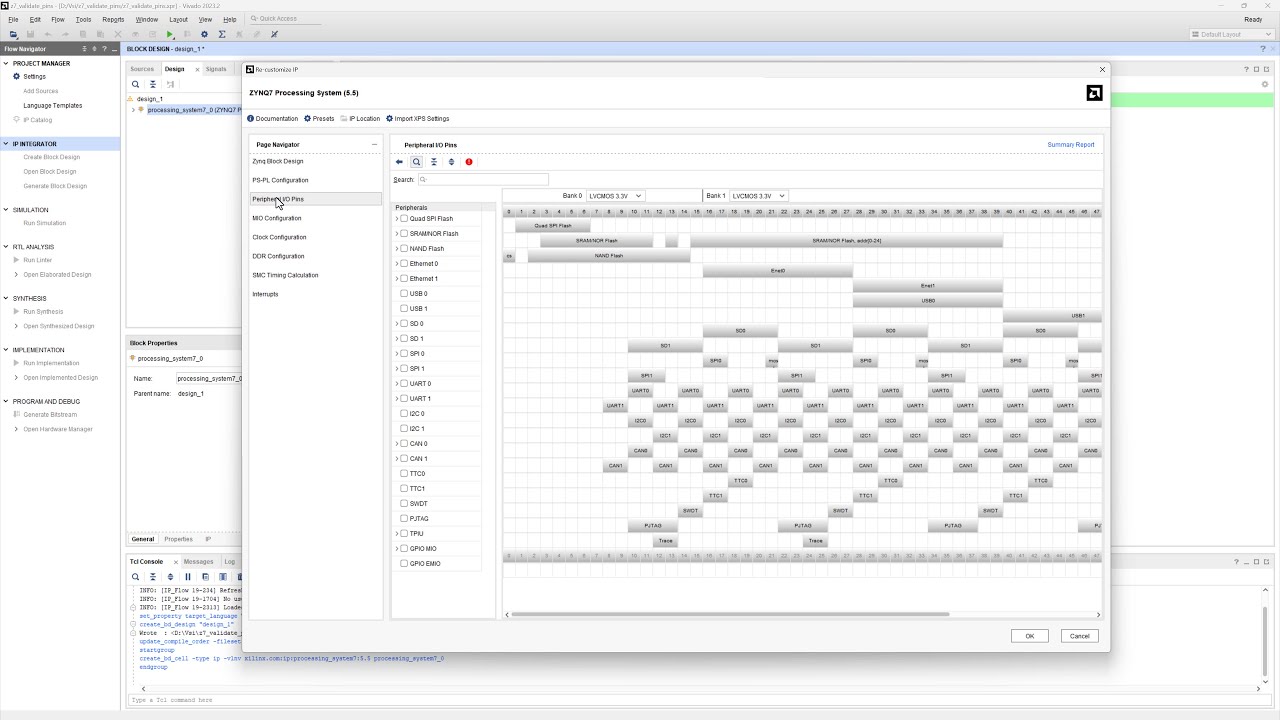Open the Reports menu
The height and width of the screenshot is (720, 1280).
point(113,19)
